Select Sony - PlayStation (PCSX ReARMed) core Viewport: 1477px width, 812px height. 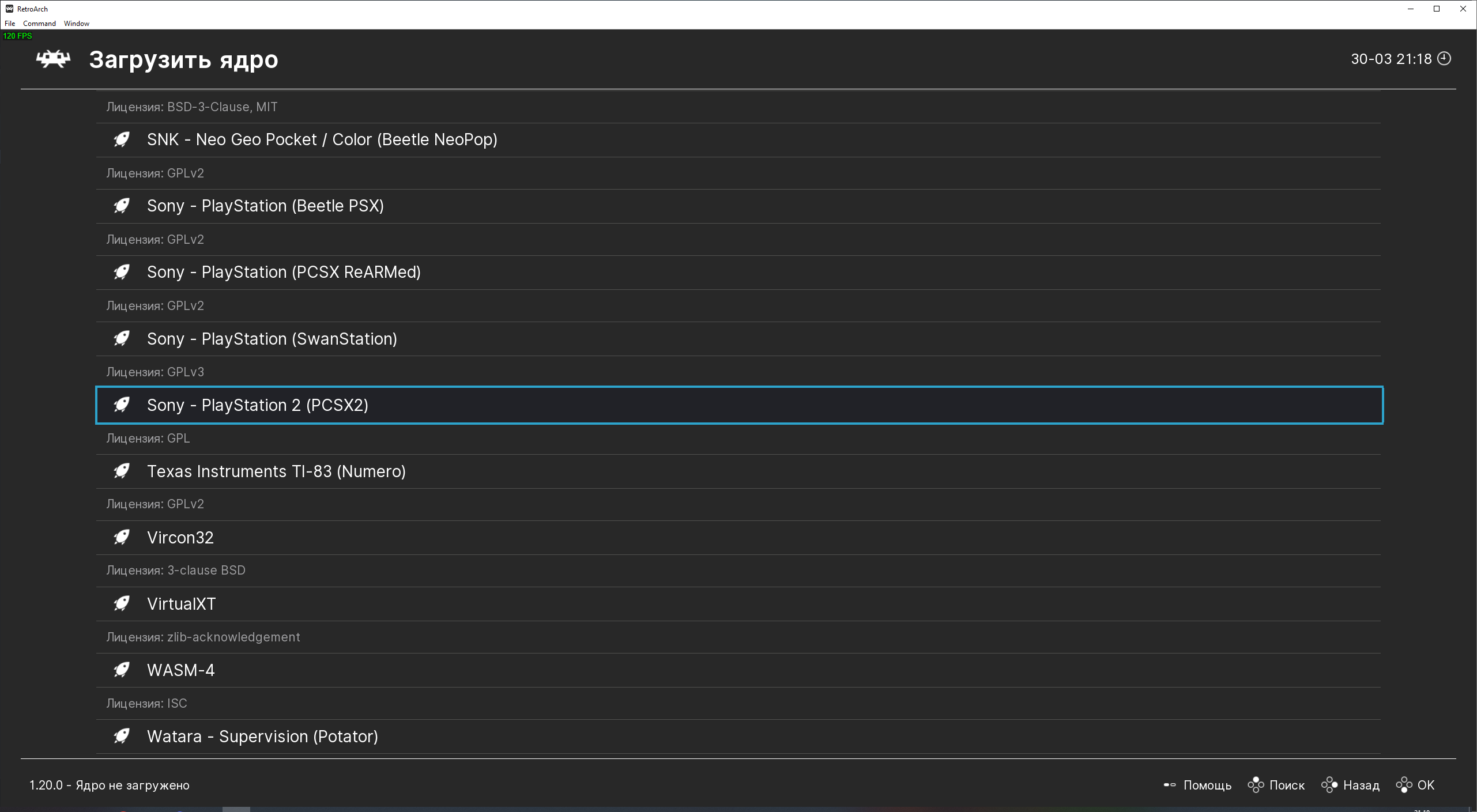pos(738,272)
